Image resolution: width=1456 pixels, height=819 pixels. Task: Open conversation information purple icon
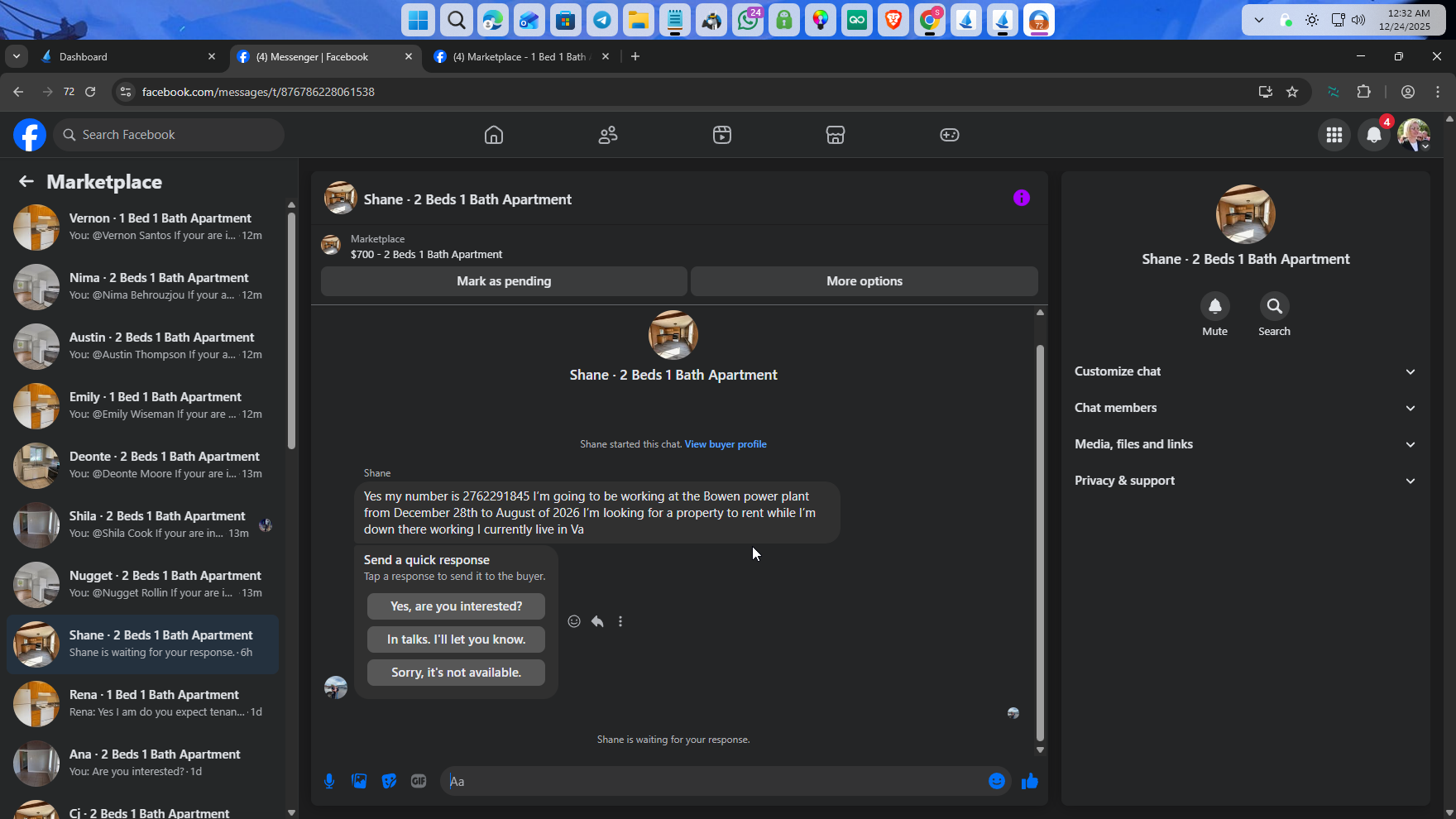[x=1022, y=198]
